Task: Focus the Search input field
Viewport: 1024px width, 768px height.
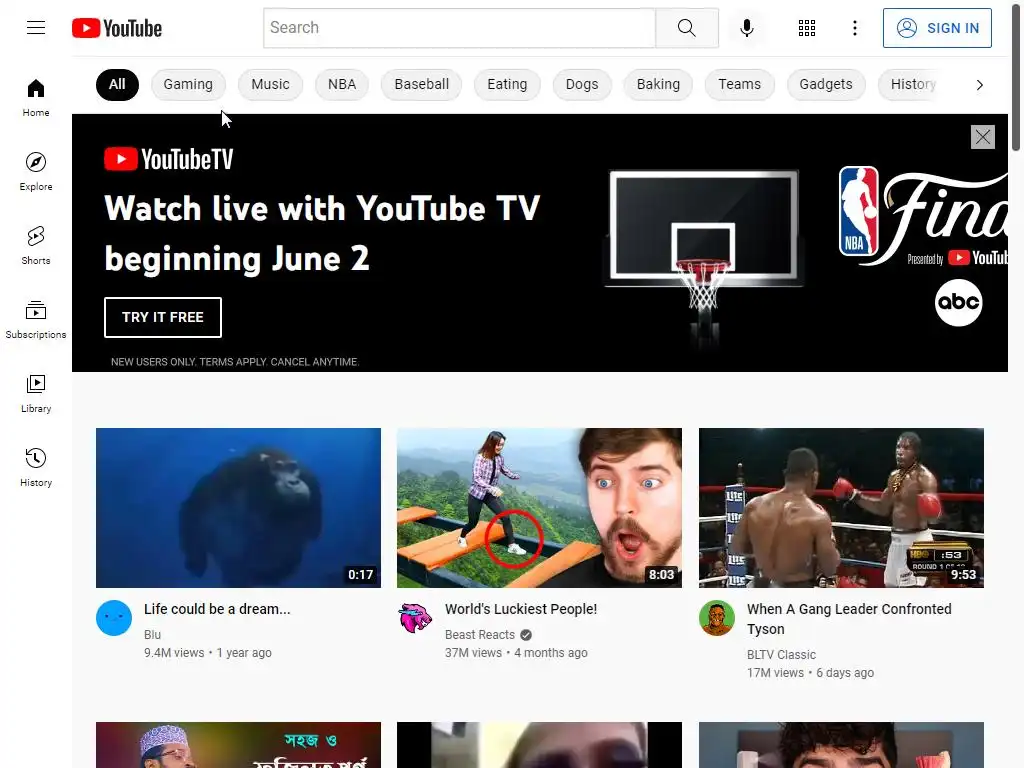Action: coord(459,27)
